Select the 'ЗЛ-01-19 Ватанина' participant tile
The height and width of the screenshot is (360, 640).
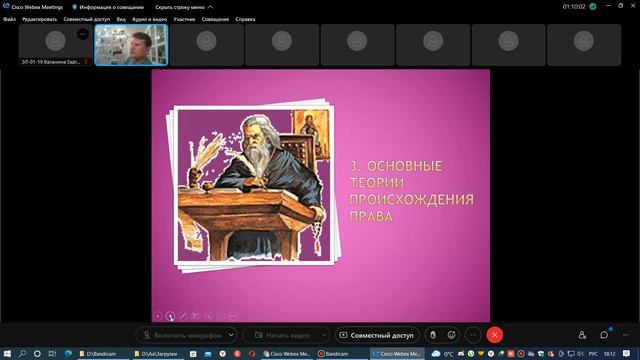[56, 45]
